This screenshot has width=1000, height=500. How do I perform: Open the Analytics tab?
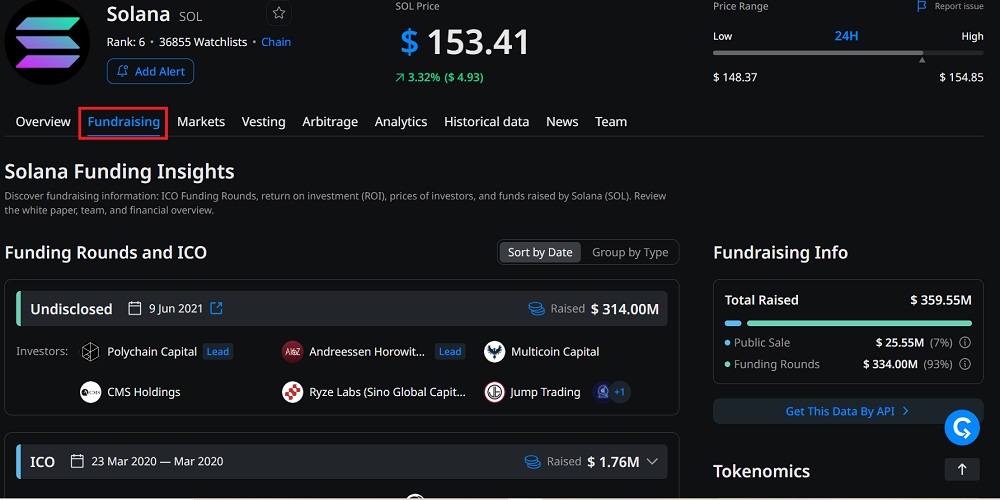coord(401,122)
